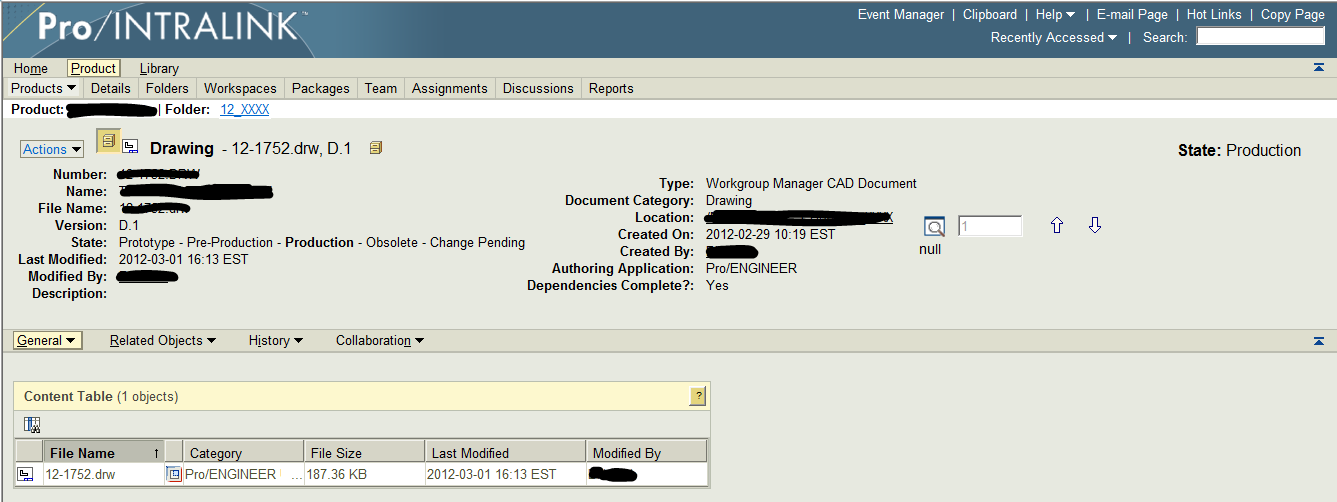Open 12-1752.drw file name in table
Image resolution: width=1337 pixels, height=502 pixels.
[80, 474]
